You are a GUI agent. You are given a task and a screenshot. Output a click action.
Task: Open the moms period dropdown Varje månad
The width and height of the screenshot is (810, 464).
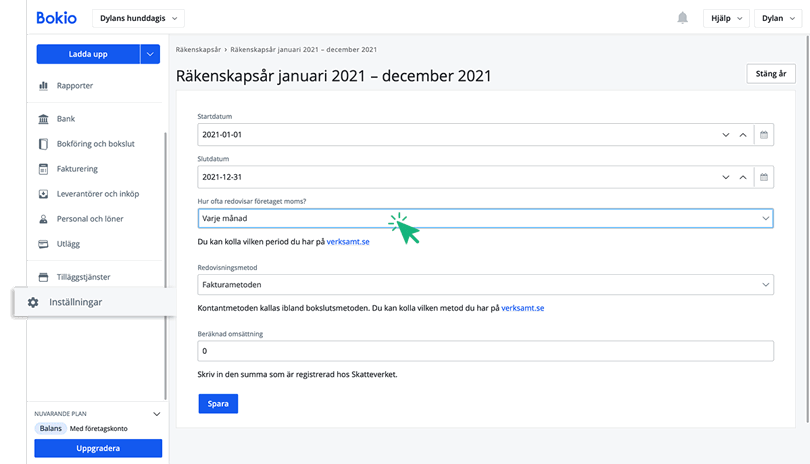pos(485,219)
